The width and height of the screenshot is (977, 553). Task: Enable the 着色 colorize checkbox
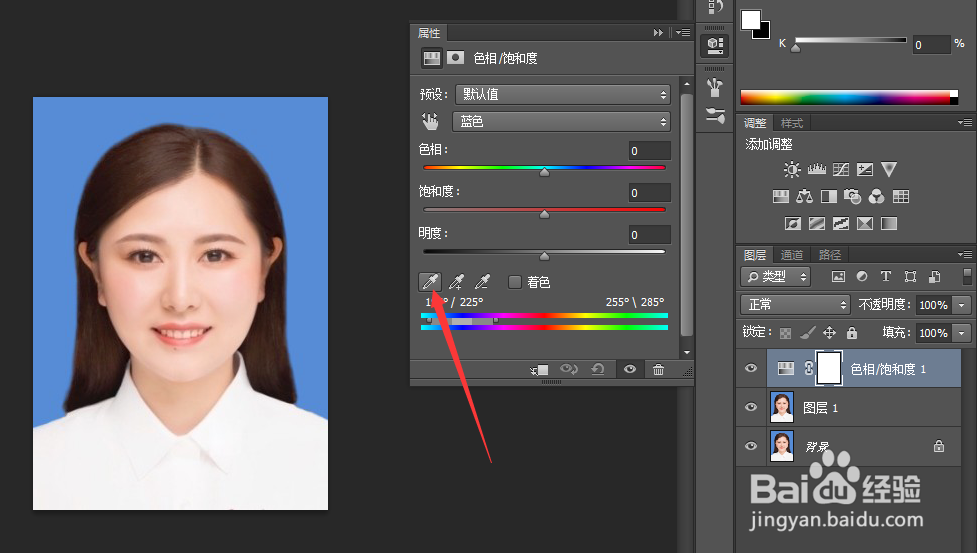click(515, 282)
